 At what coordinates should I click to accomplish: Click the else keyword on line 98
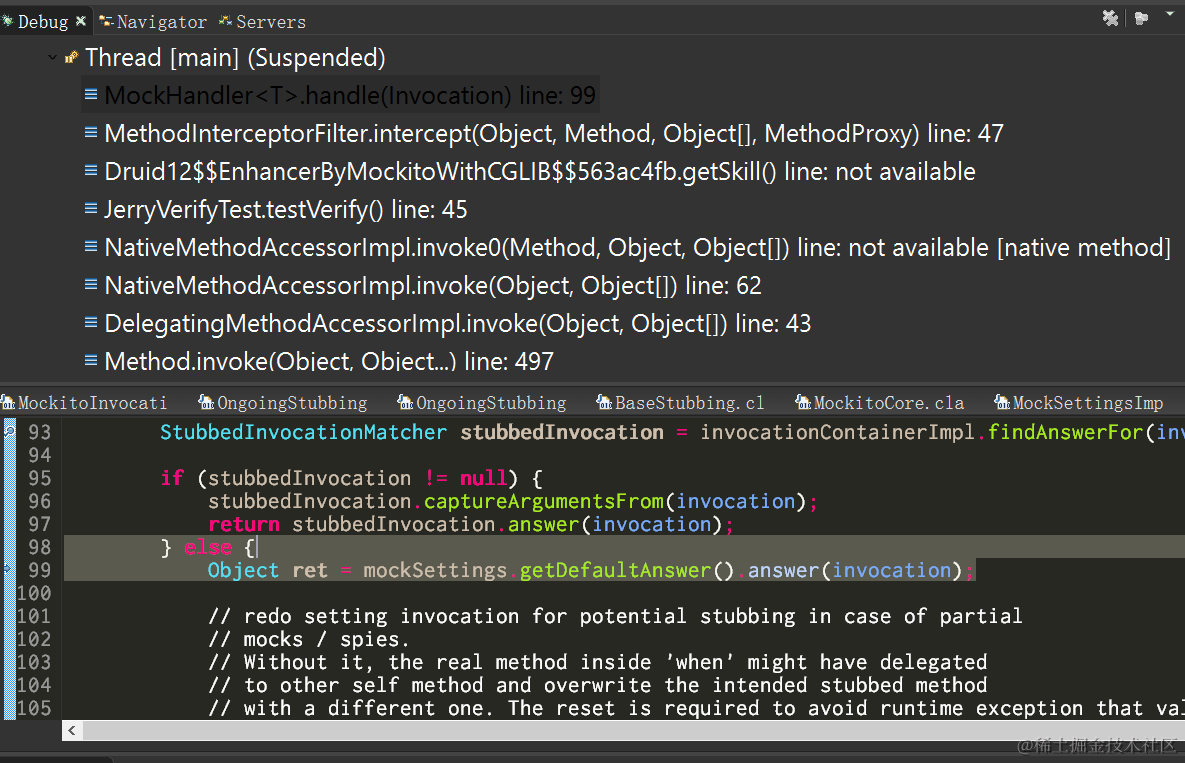coord(208,547)
